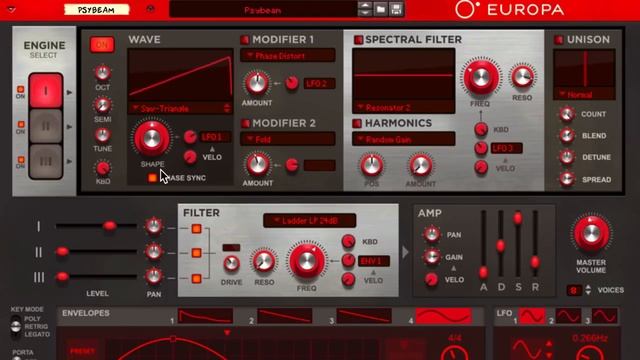Select Engine III button

pos(46,161)
